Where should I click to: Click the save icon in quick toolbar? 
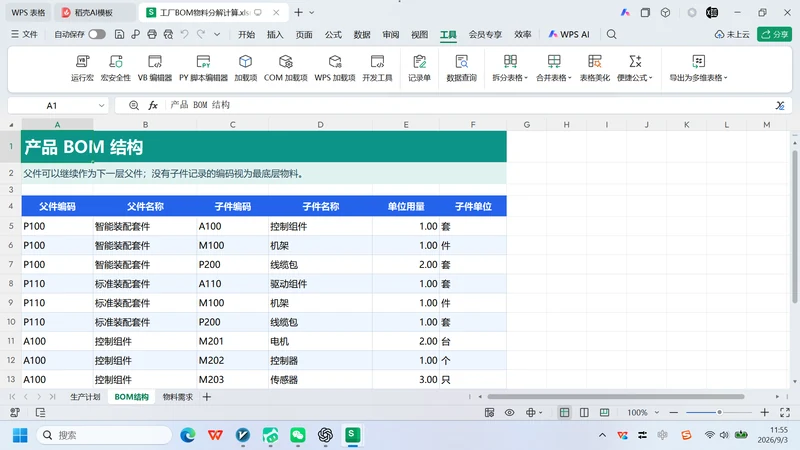[119, 34]
